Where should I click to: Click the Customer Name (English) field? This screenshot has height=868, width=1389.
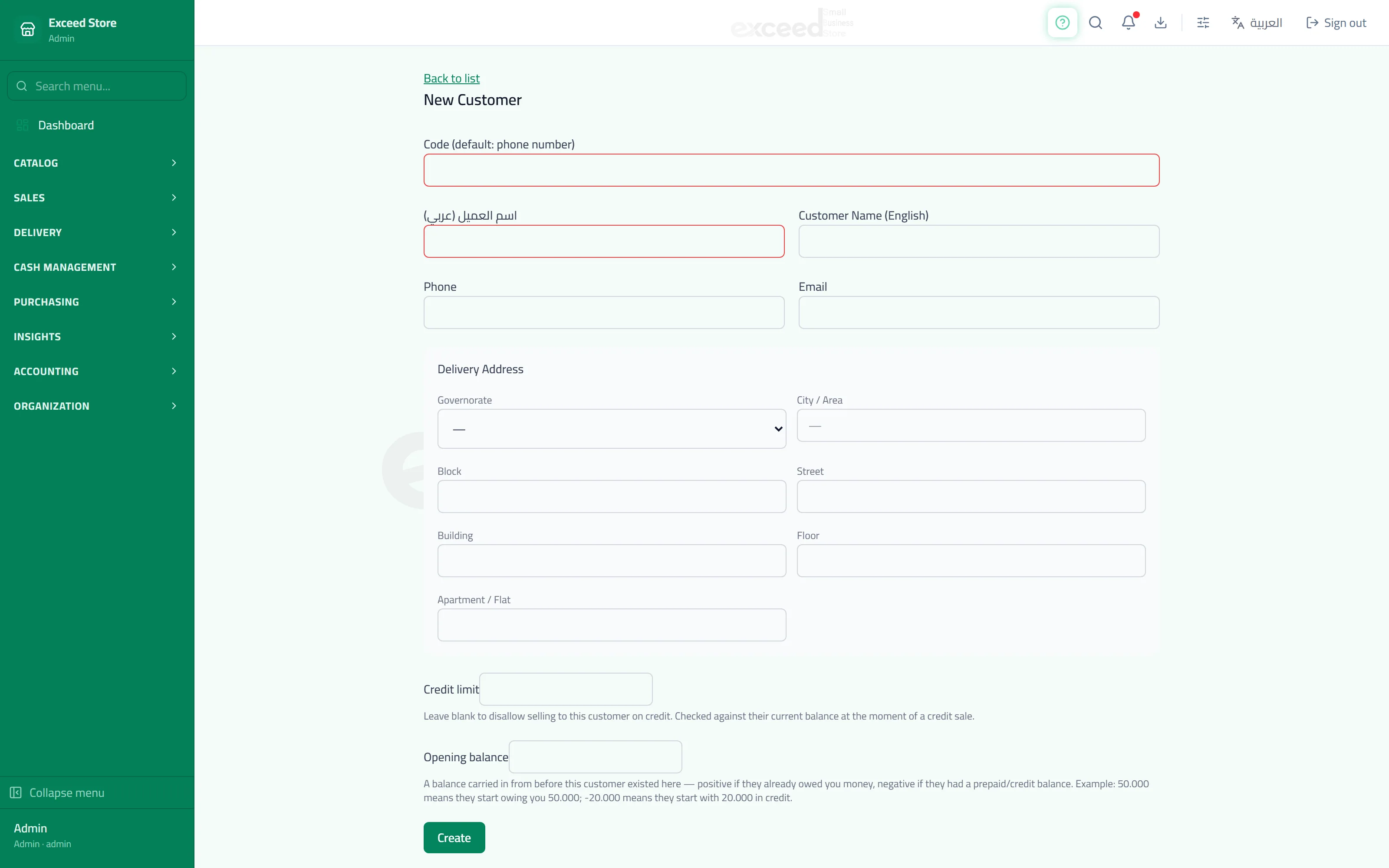pyautogui.click(x=979, y=241)
